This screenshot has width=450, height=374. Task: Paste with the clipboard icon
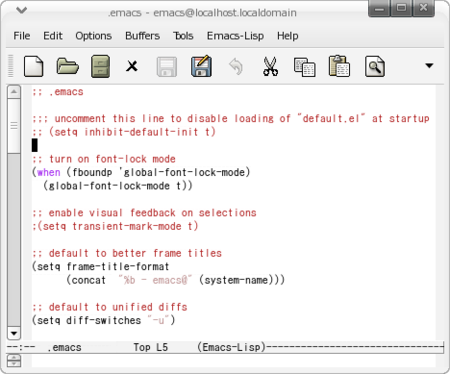click(339, 66)
